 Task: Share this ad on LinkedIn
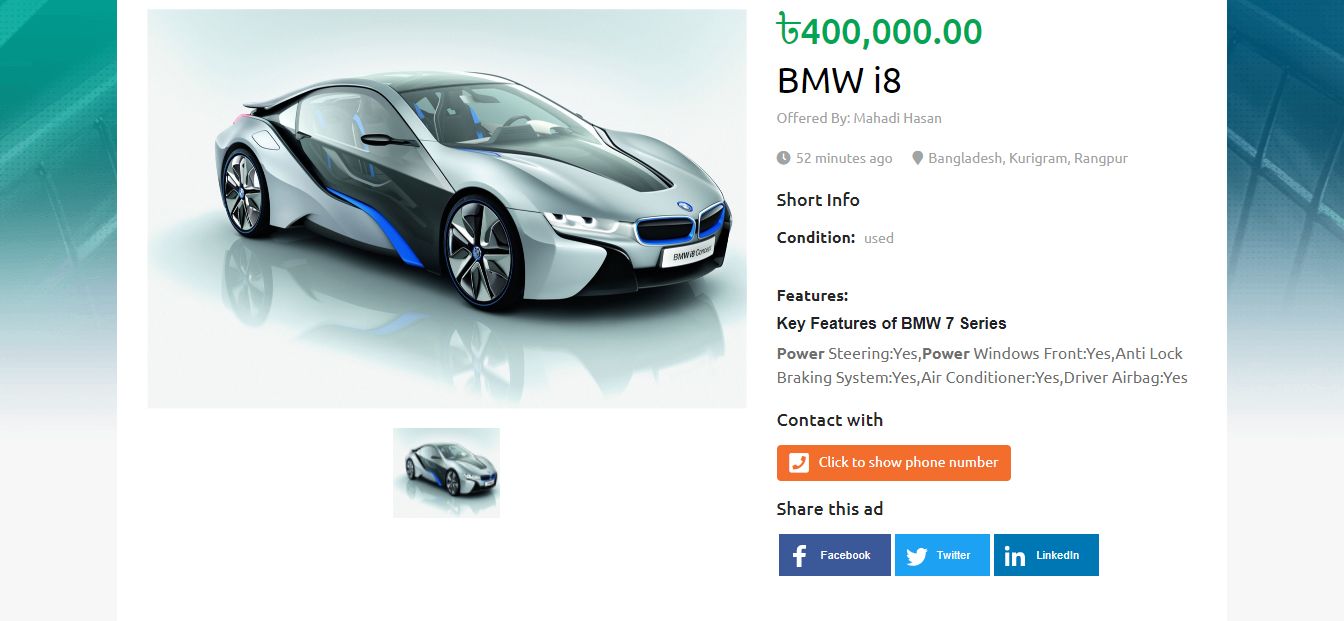tap(1046, 555)
